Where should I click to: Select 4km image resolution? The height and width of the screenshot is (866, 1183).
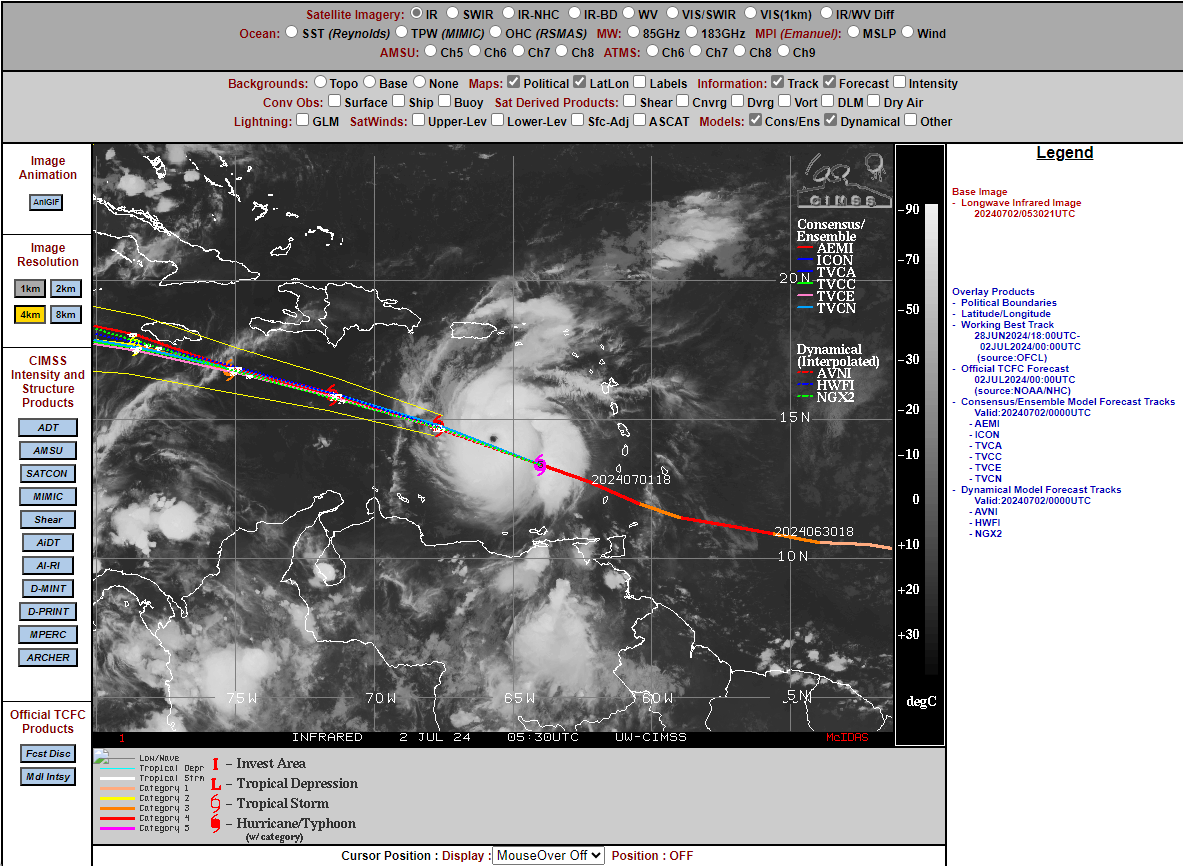[x=30, y=315]
